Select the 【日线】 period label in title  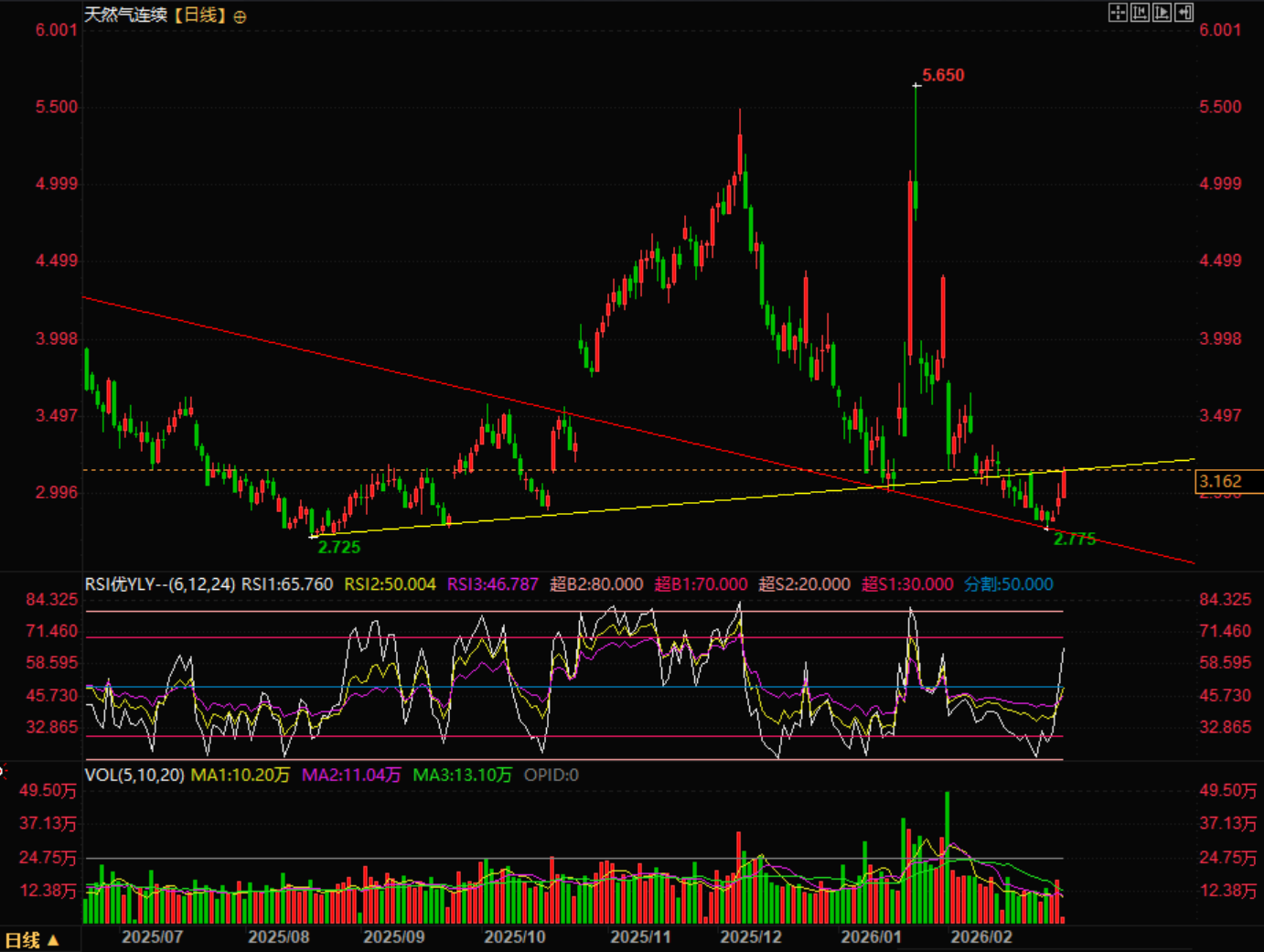tap(199, 15)
